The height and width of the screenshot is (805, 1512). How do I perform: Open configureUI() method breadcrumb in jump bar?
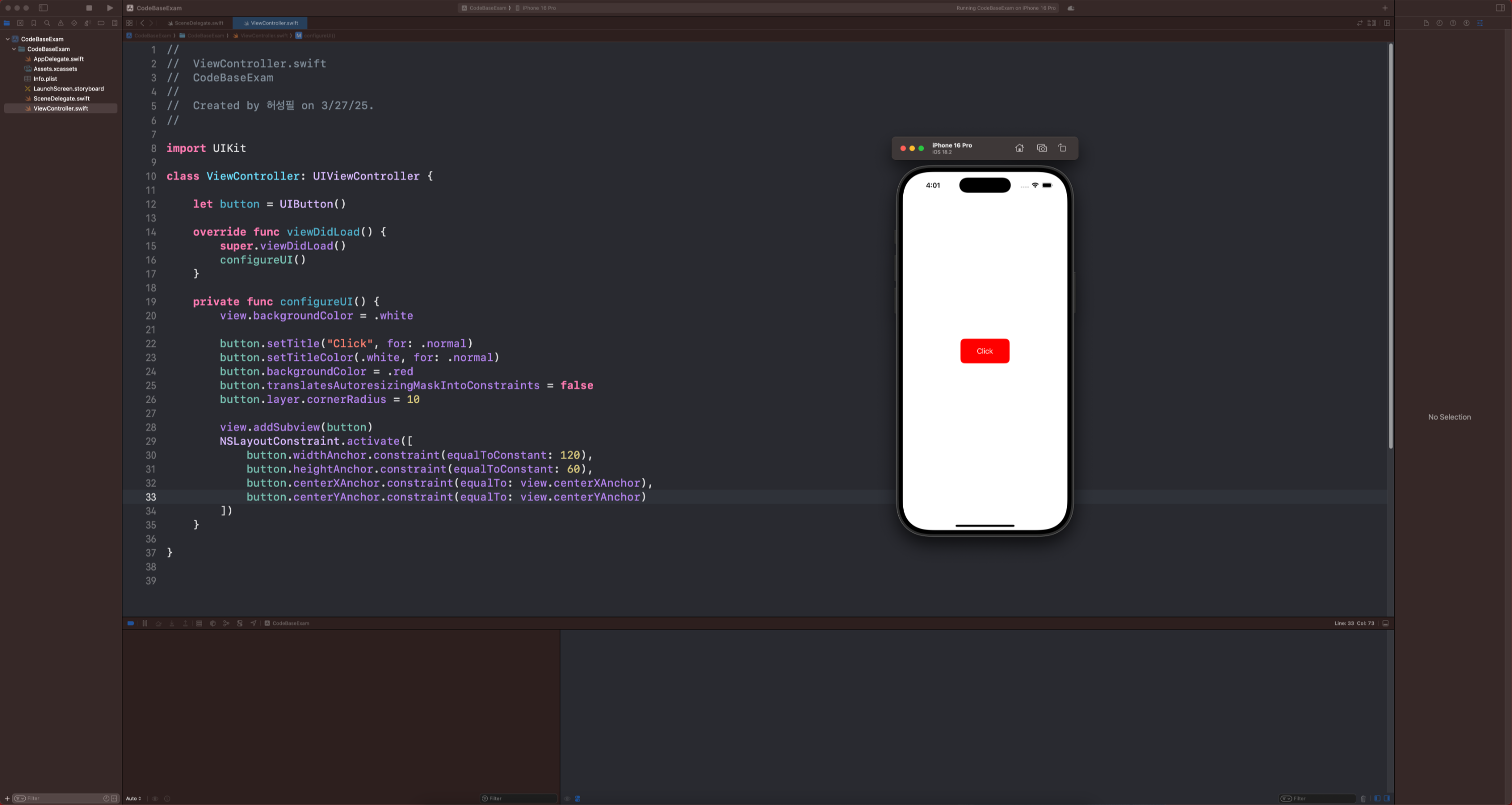pos(315,36)
